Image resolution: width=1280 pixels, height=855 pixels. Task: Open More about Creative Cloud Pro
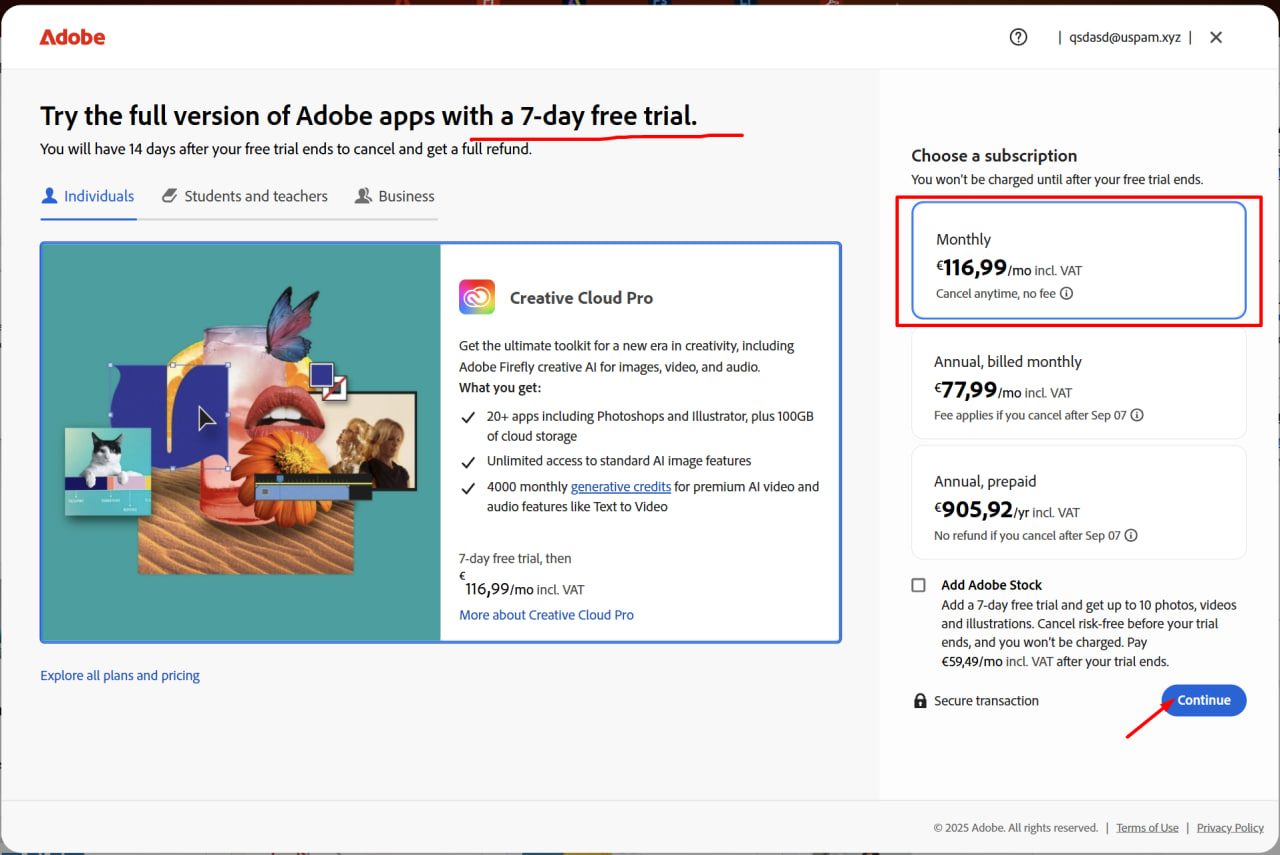point(546,615)
